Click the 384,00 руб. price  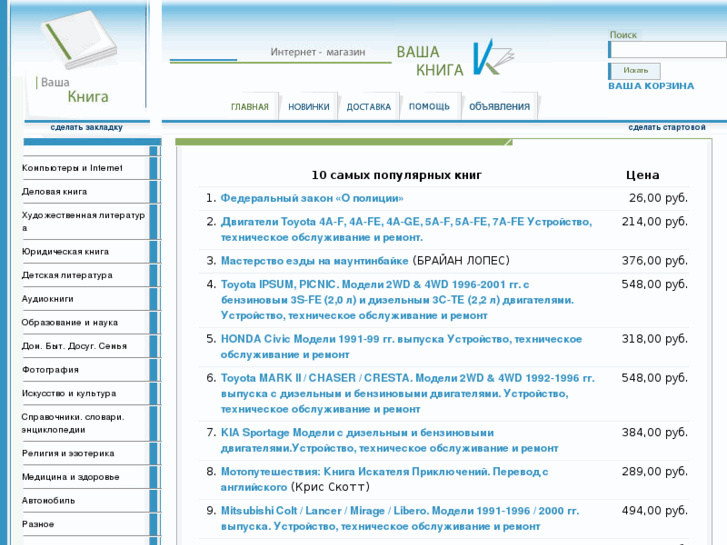click(x=655, y=433)
